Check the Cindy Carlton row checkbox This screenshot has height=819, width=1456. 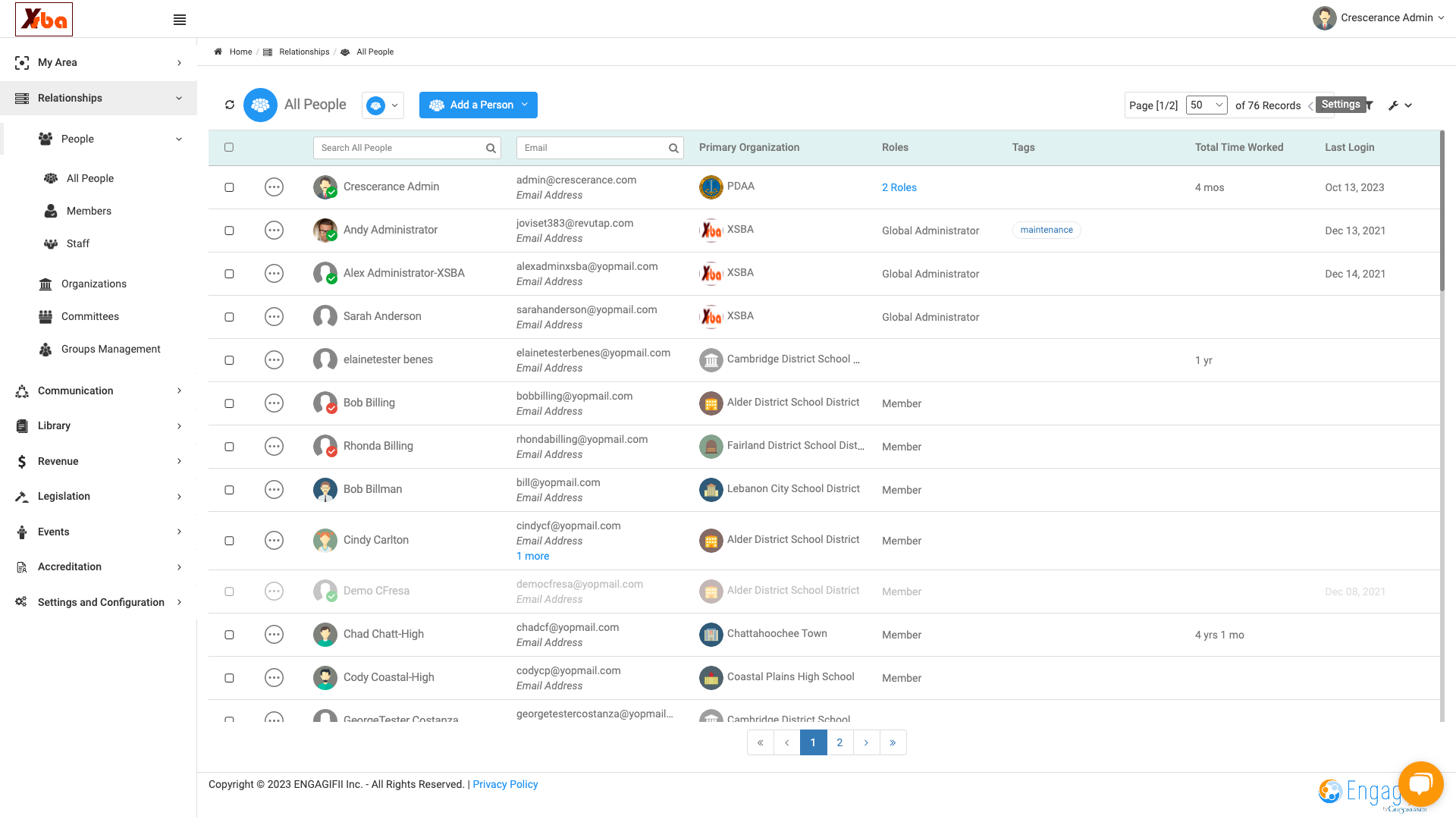[229, 541]
